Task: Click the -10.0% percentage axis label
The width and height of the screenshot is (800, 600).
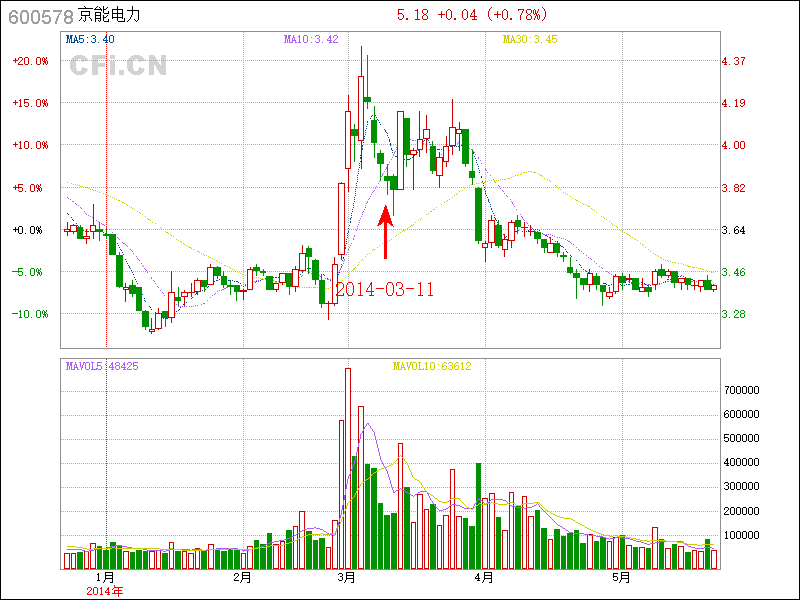Action: click(30, 314)
